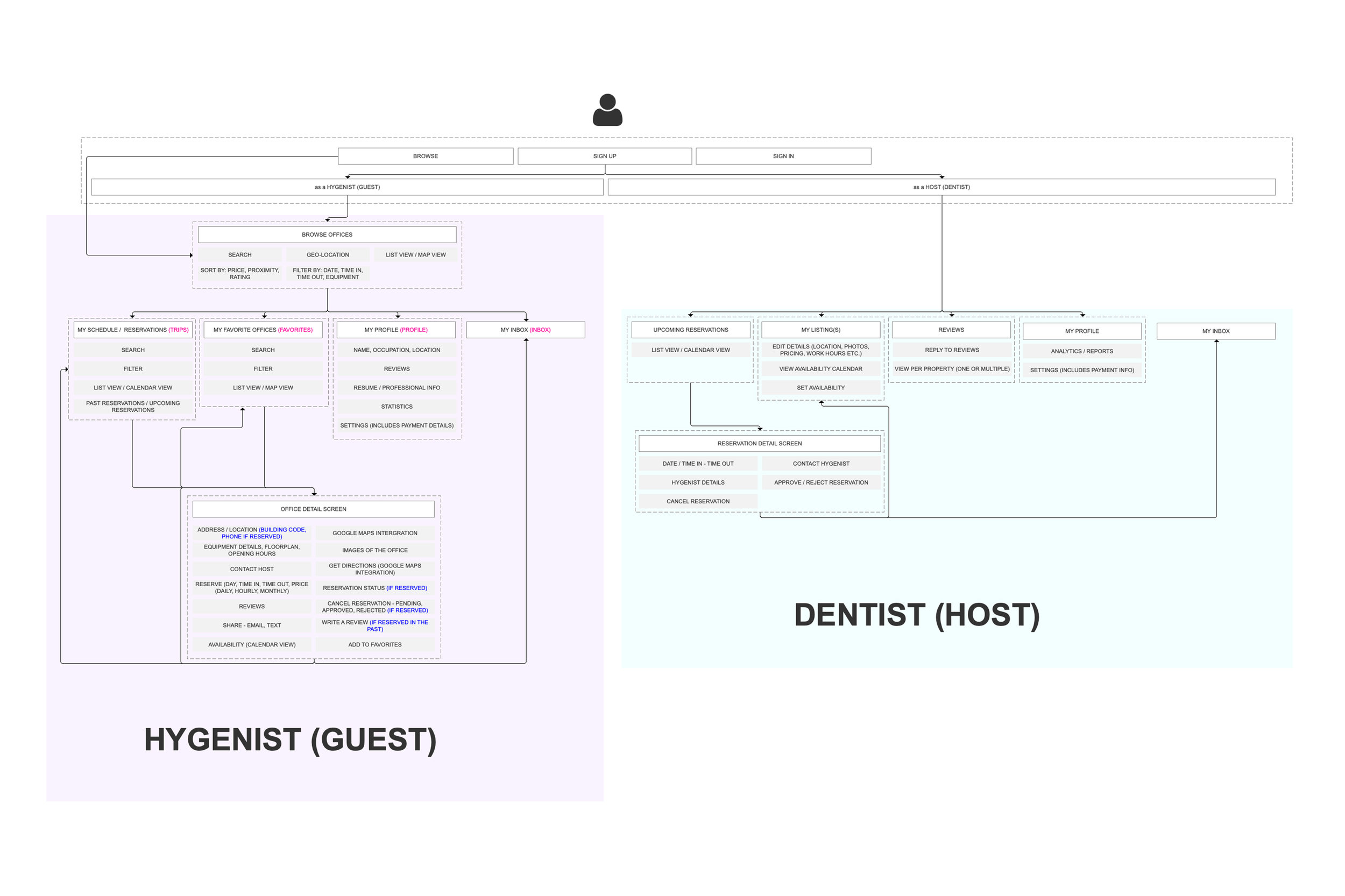Click IMAGES OF THE OFFICE box

(x=375, y=550)
